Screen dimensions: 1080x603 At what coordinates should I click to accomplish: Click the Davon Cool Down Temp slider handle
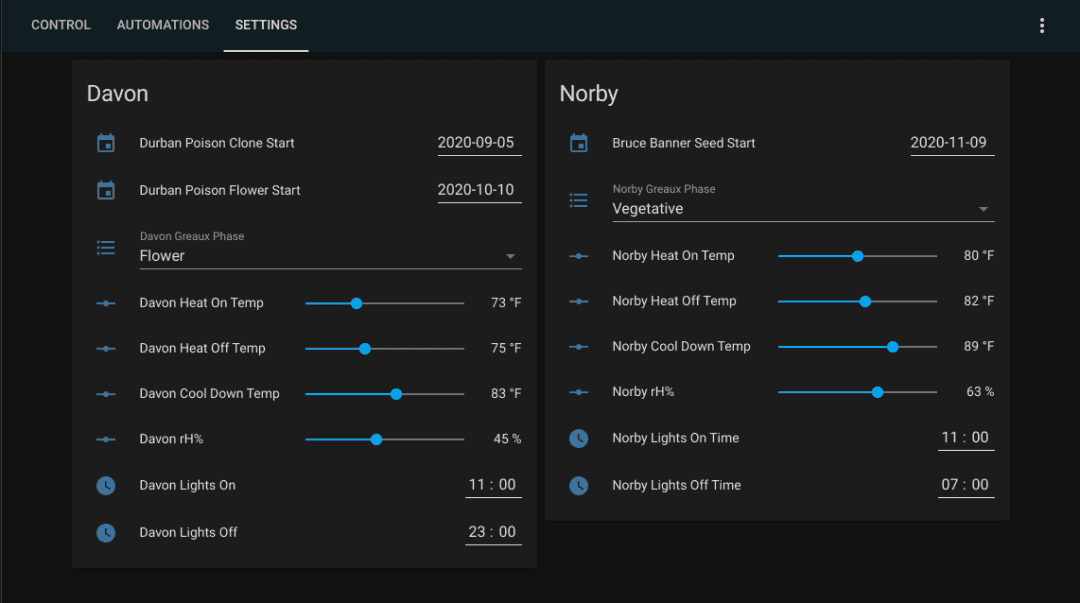point(396,394)
